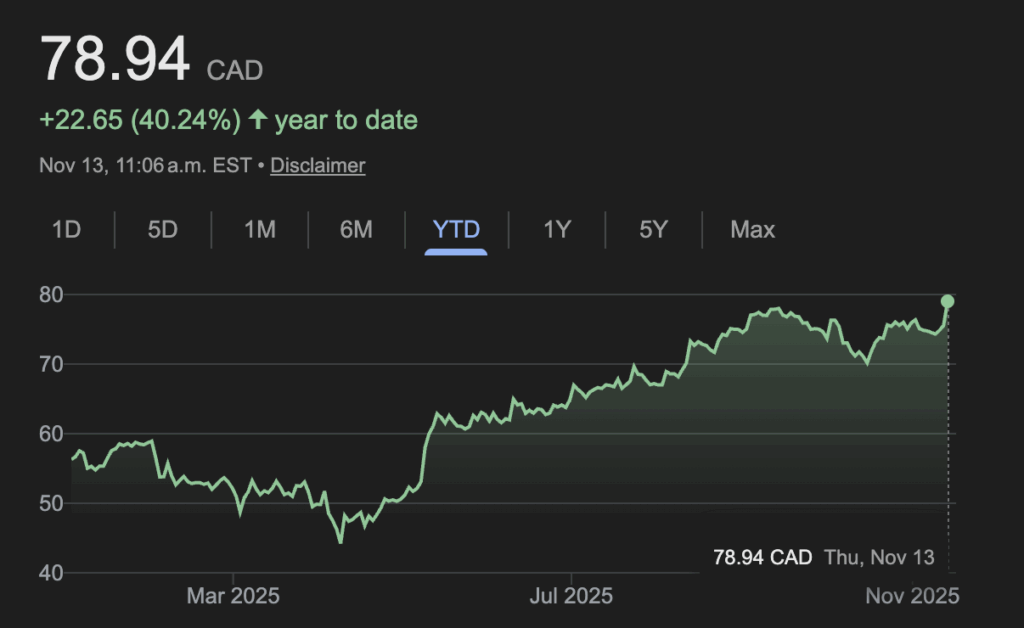Select the 5D time range tab
1024x628 pixels.
[x=162, y=230]
